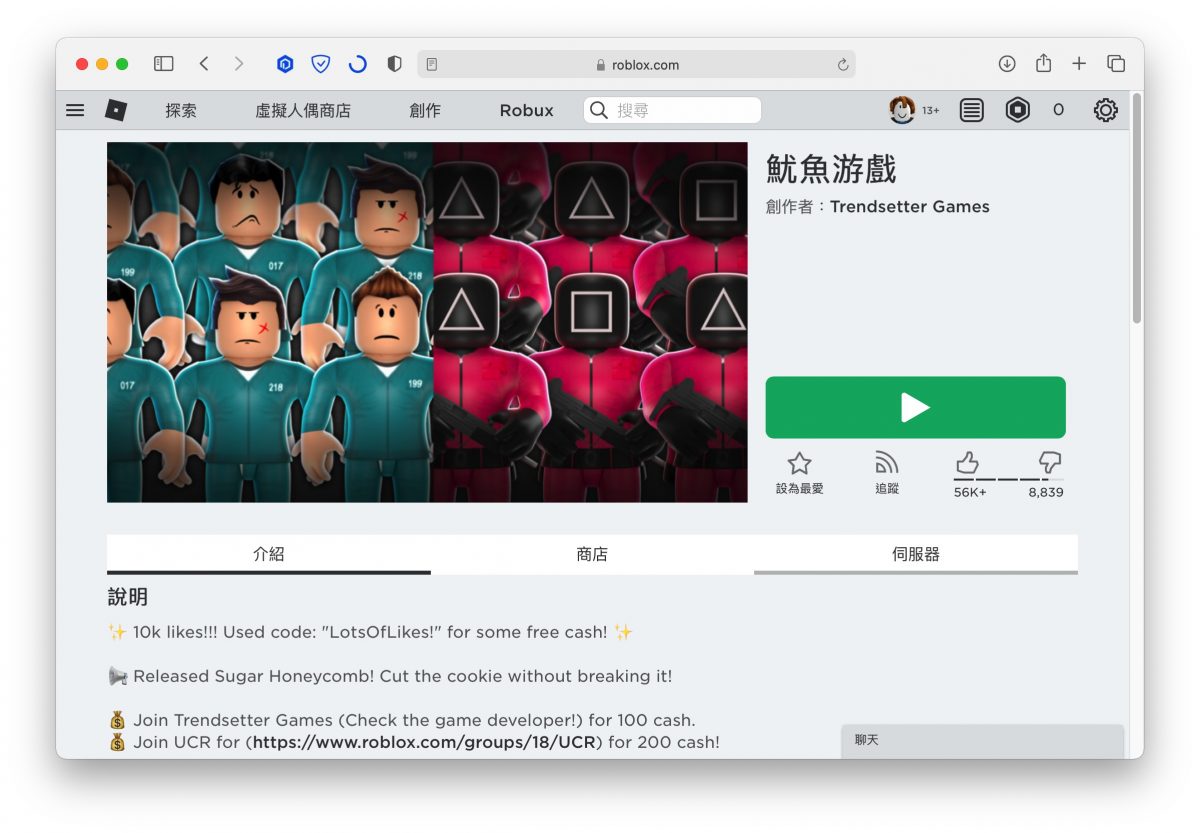Viewport: 1200px width, 833px height.
Task: Click the 說明 heading
Action: point(128,597)
